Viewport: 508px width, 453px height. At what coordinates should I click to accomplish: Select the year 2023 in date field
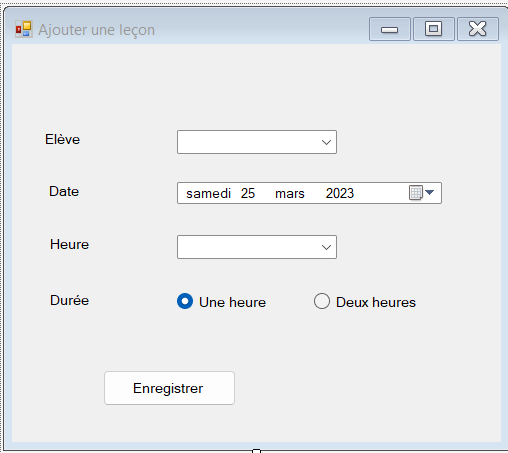pyautogui.click(x=340, y=193)
